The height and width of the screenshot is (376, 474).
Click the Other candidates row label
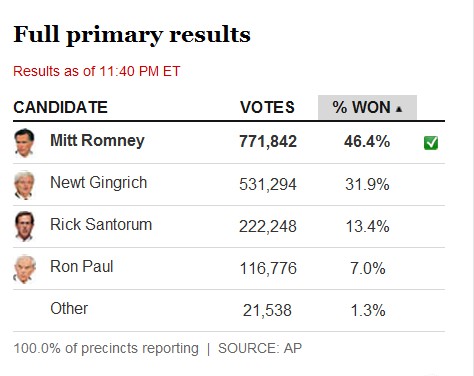tap(69, 308)
